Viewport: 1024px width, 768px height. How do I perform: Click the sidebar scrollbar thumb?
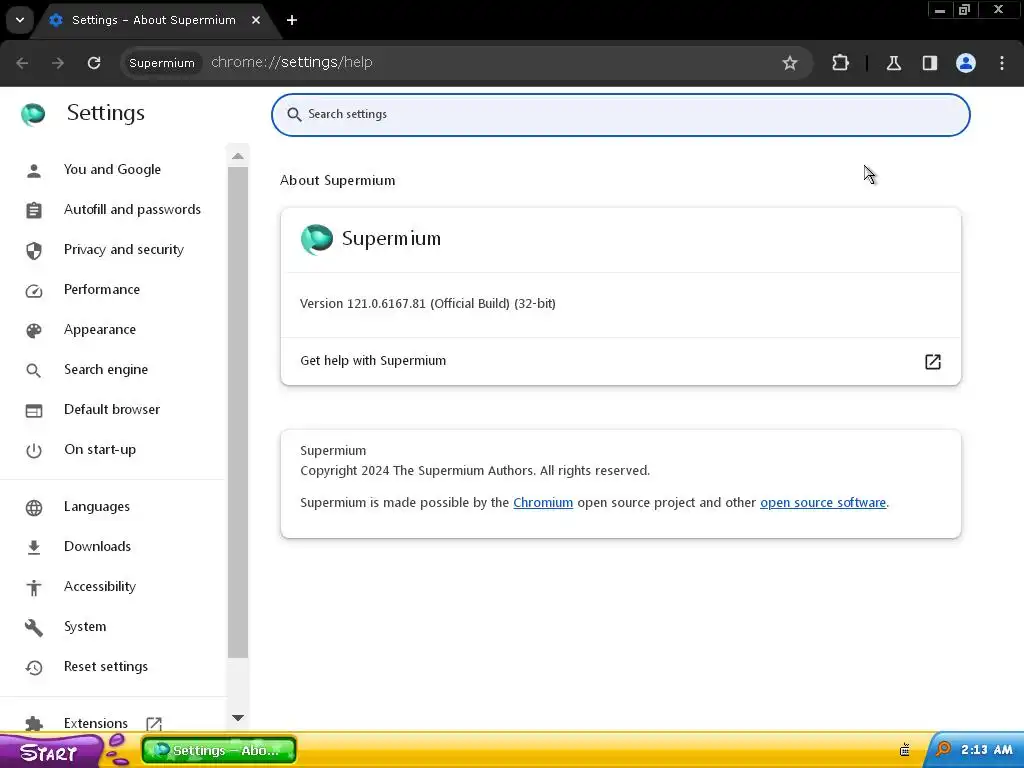[x=238, y=413]
